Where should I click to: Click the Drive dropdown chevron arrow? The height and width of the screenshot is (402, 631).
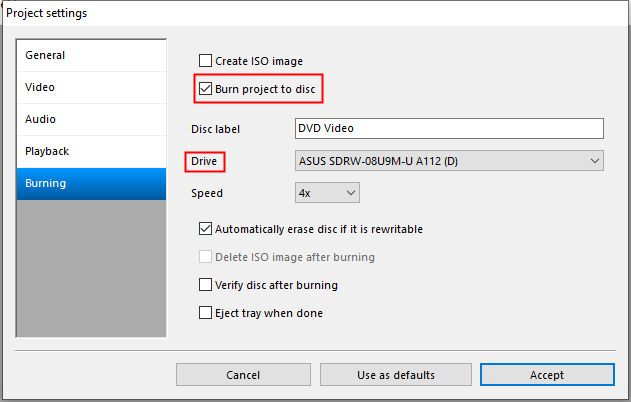click(595, 160)
